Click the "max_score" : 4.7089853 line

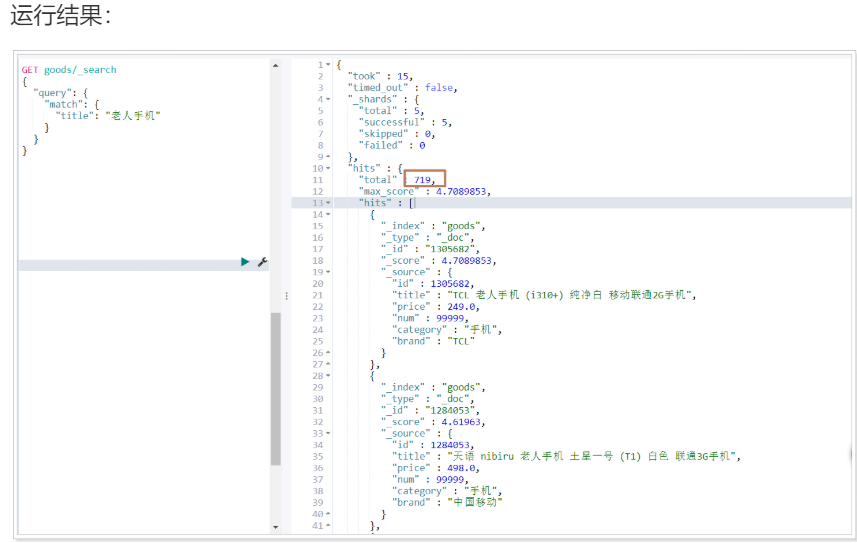click(x=425, y=191)
